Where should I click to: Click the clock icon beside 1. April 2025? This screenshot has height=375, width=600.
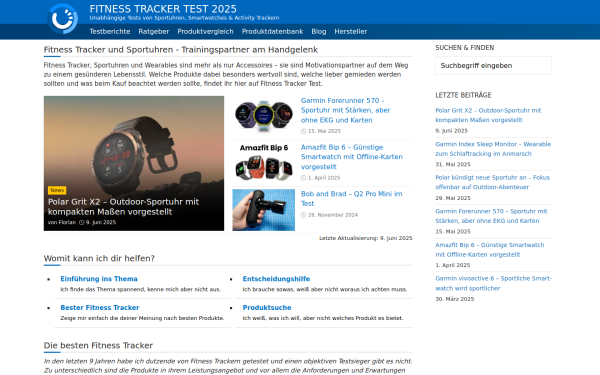[x=303, y=178]
